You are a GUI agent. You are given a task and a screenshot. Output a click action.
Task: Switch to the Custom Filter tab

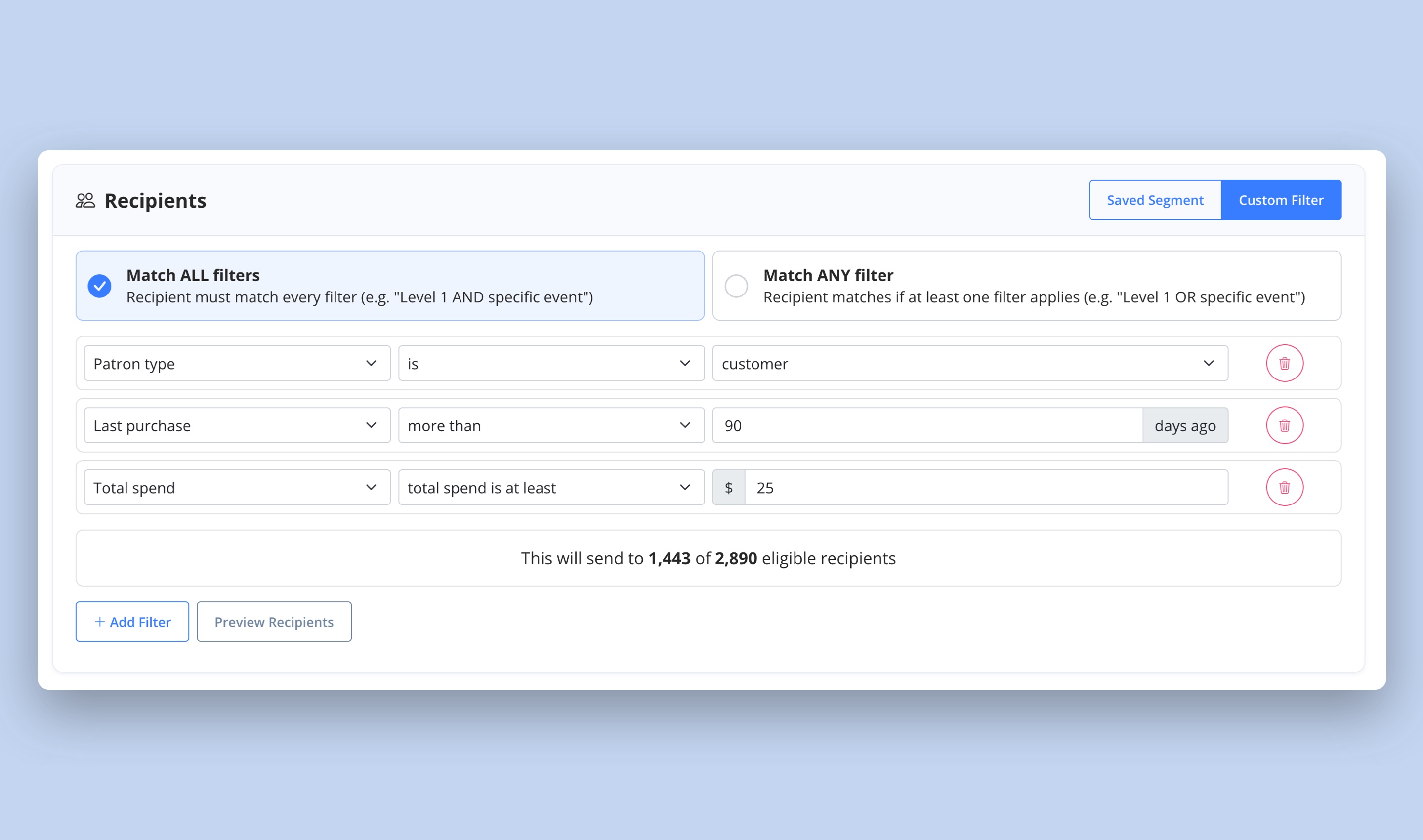(1281, 200)
